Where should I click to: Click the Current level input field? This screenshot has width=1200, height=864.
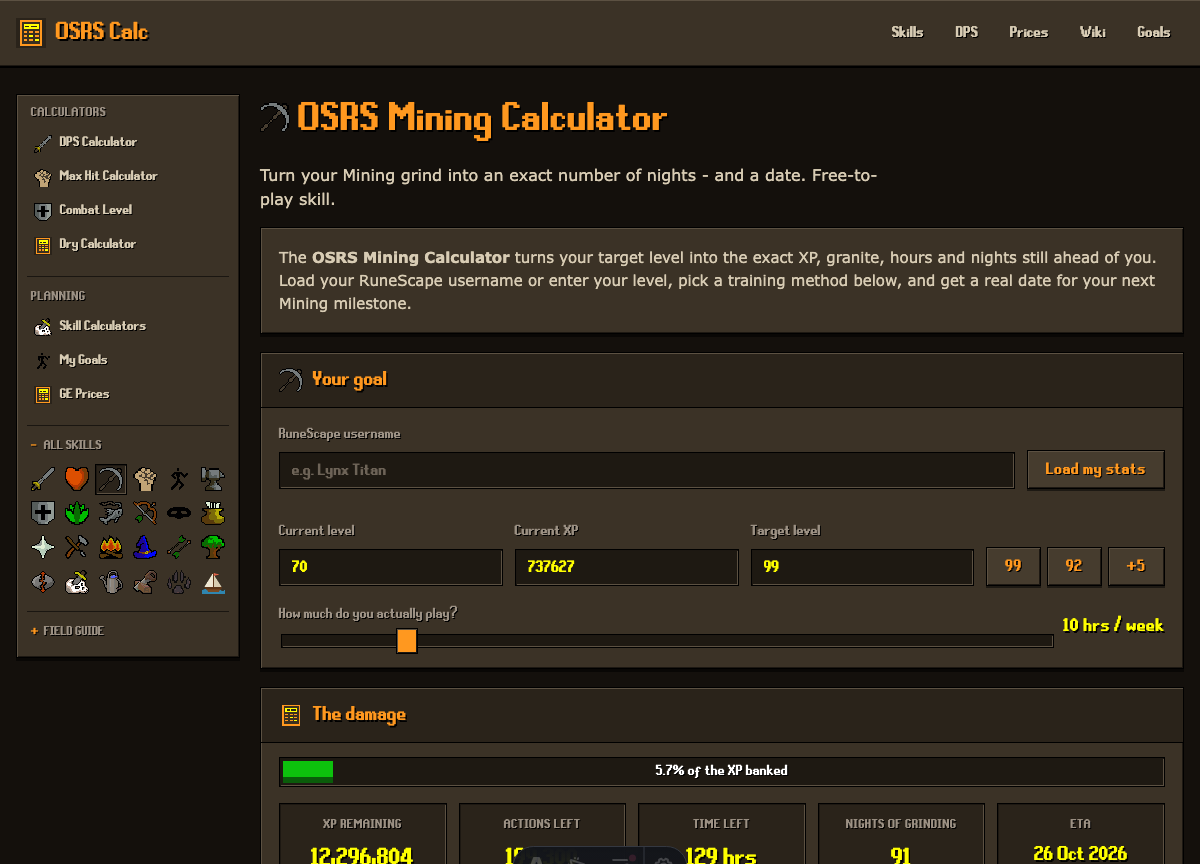[x=390, y=566]
